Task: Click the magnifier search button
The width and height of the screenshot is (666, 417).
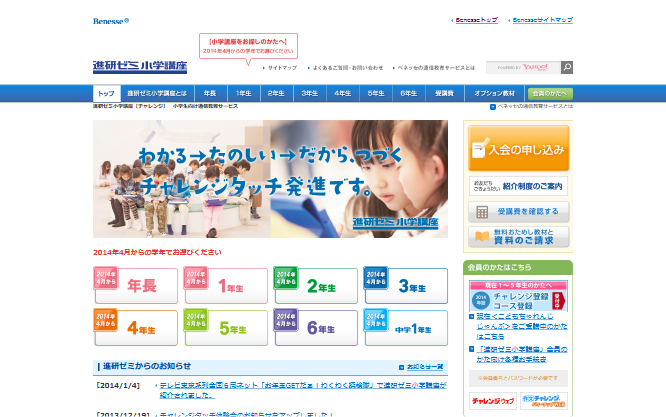Action: pos(567,67)
